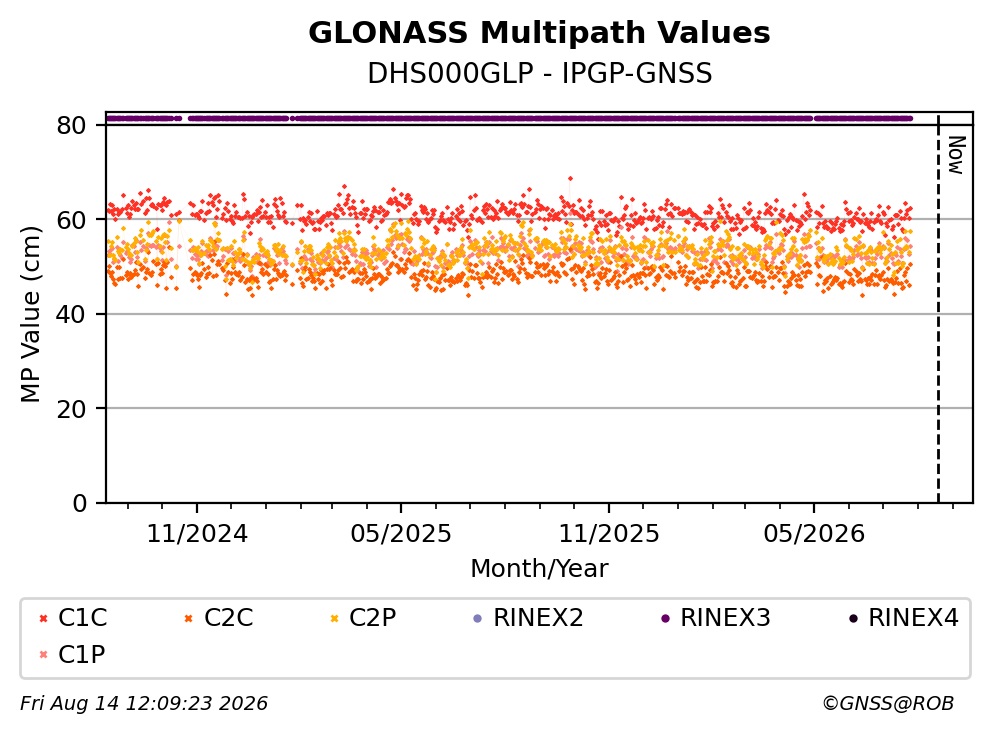Click the RINEX2 legend dot
Screen dimensions: 993x734
tap(478, 618)
